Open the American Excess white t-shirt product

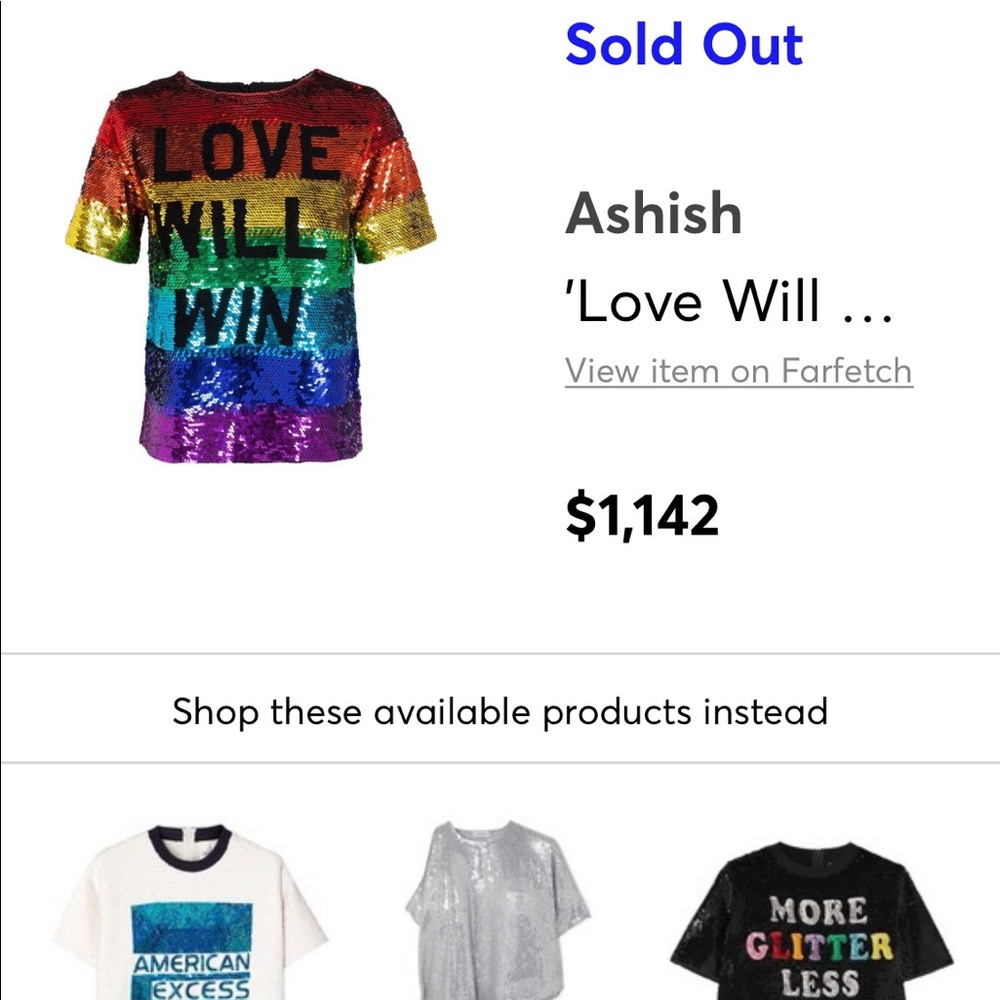click(191, 911)
